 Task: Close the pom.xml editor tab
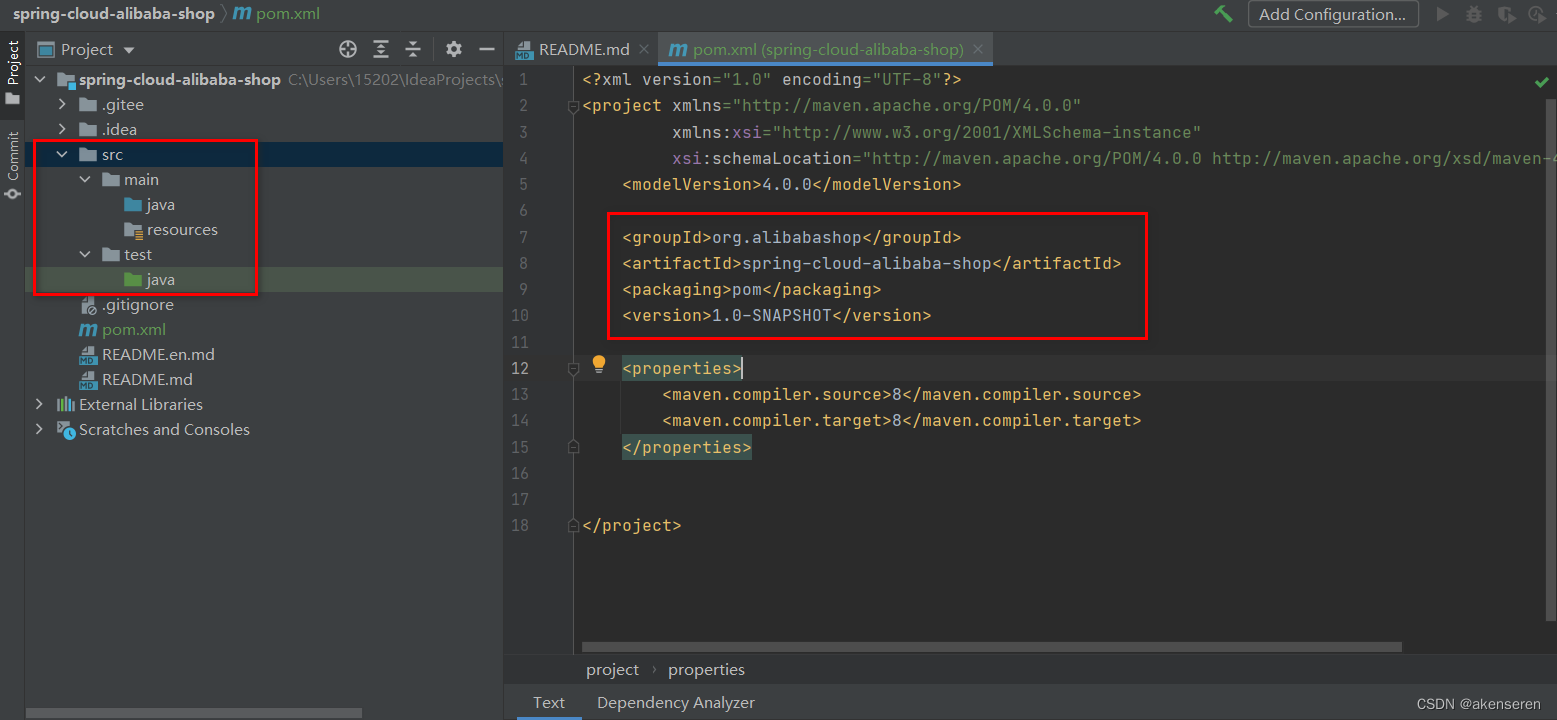(978, 49)
